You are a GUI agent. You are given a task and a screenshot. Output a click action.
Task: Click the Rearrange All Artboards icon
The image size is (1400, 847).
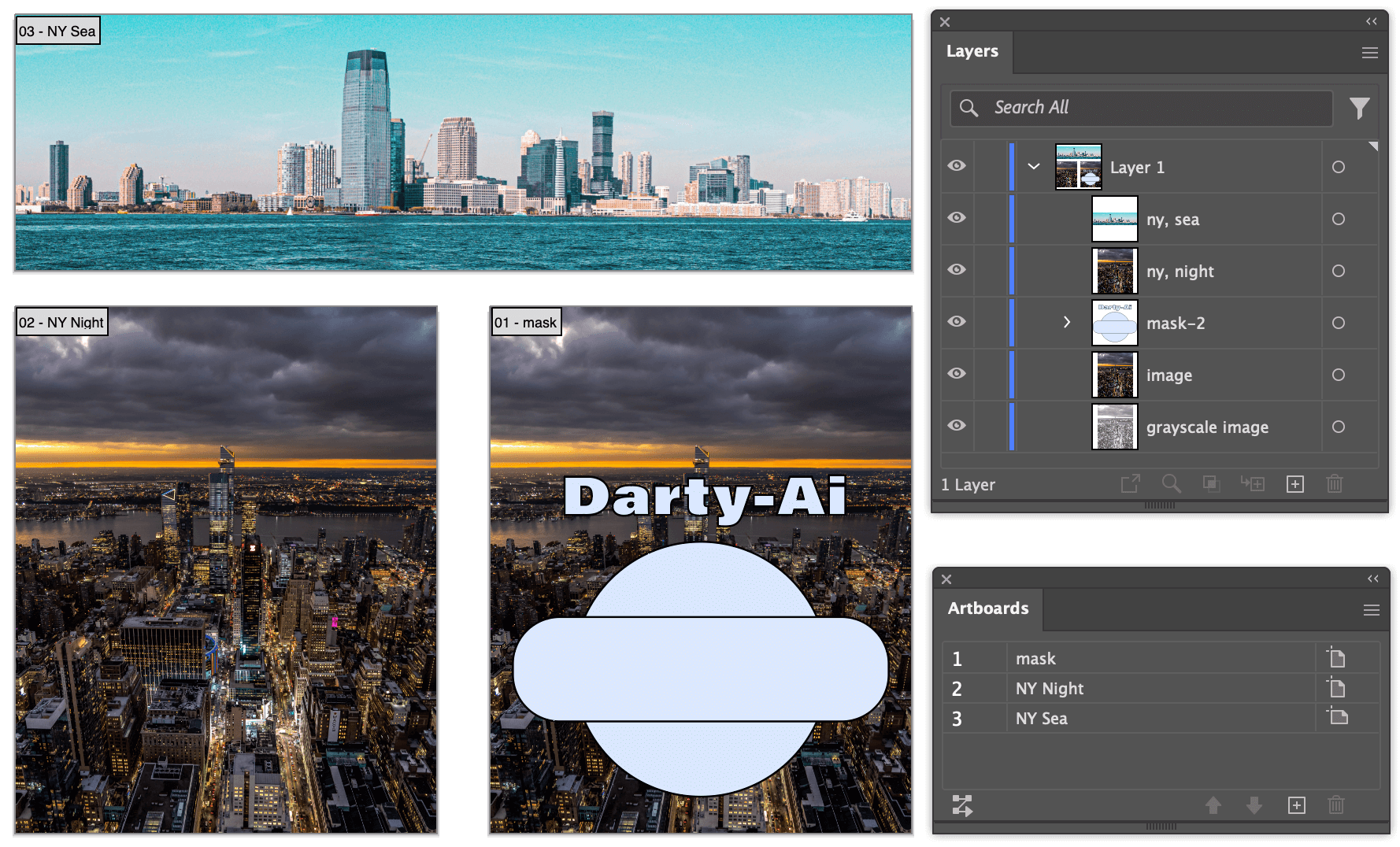click(x=962, y=804)
